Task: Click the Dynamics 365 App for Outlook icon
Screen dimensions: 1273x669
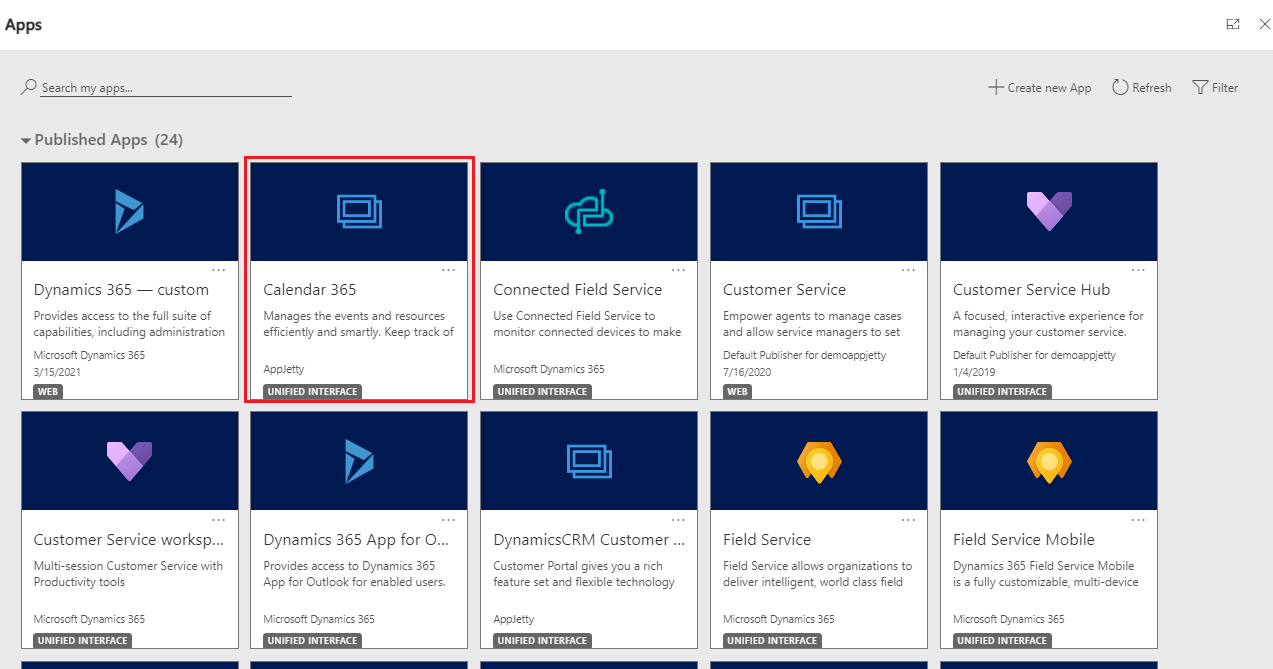Action: (359, 460)
